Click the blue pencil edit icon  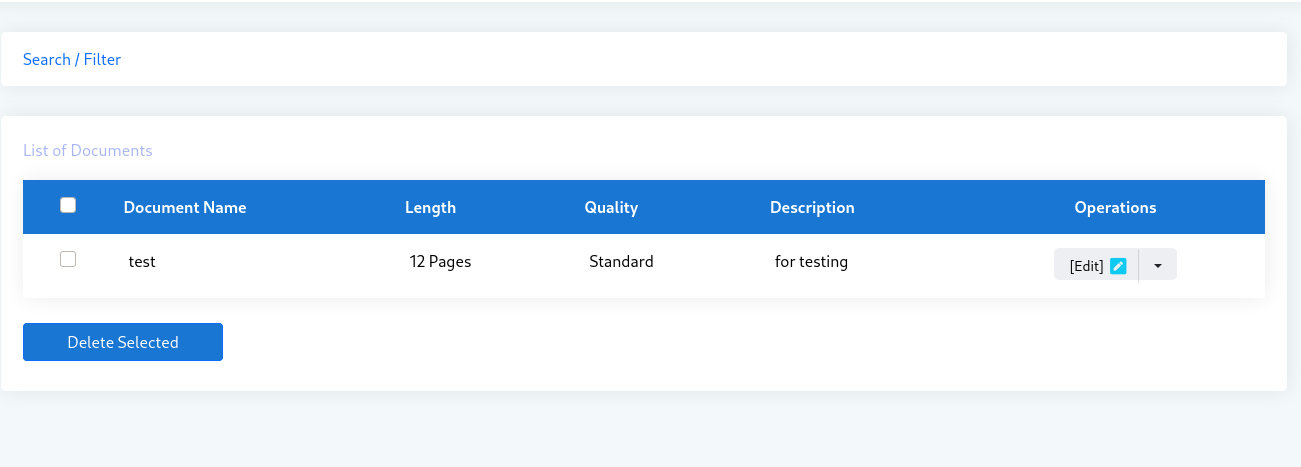click(1119, 266)
